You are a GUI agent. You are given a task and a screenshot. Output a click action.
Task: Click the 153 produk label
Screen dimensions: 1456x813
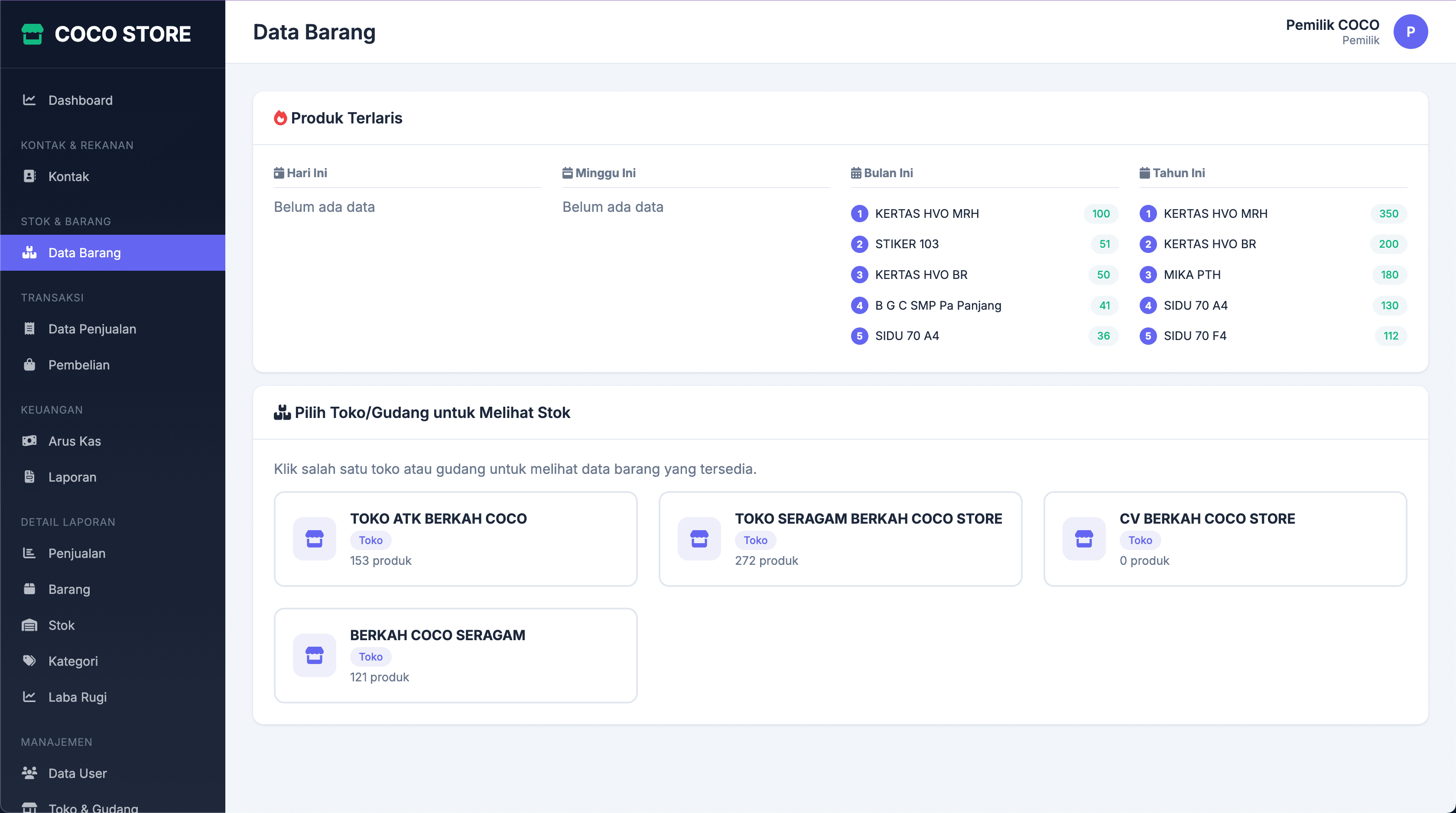pos(380,560)
